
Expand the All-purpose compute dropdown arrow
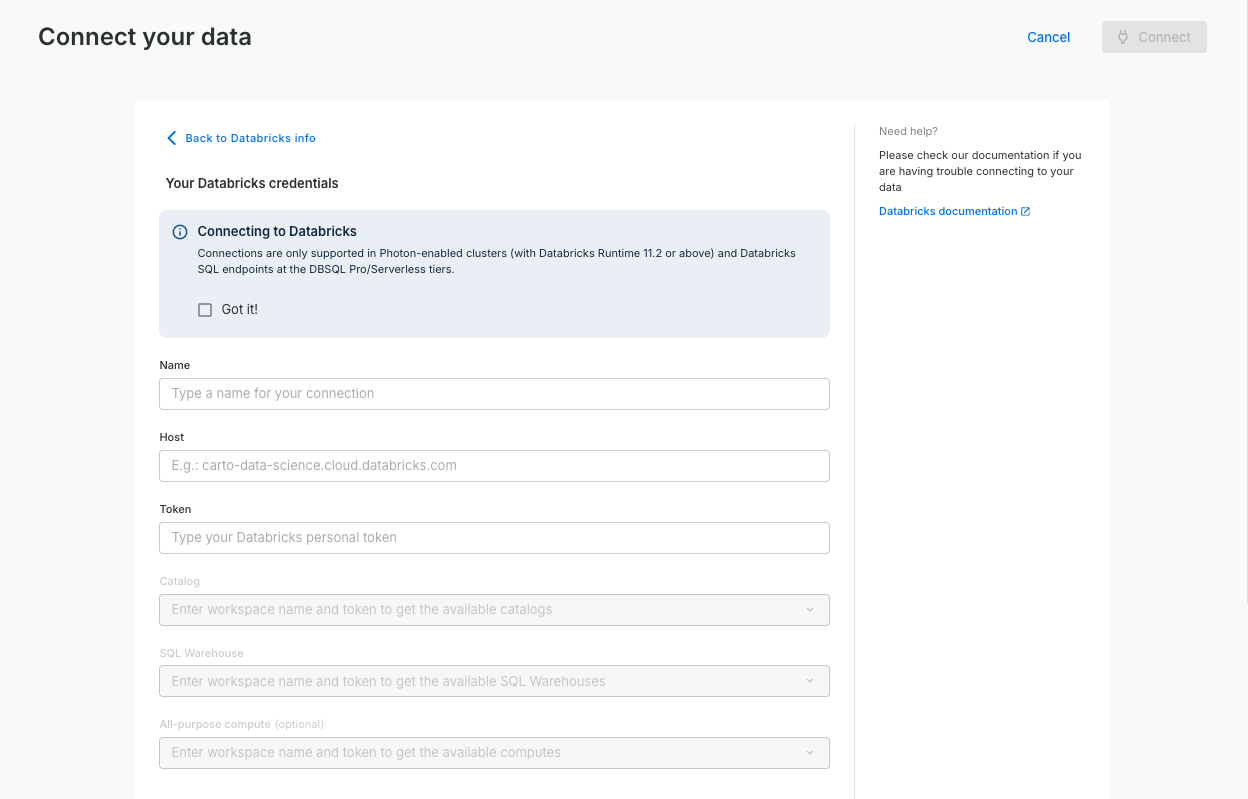pyautogui.click(x=810, y=753)
